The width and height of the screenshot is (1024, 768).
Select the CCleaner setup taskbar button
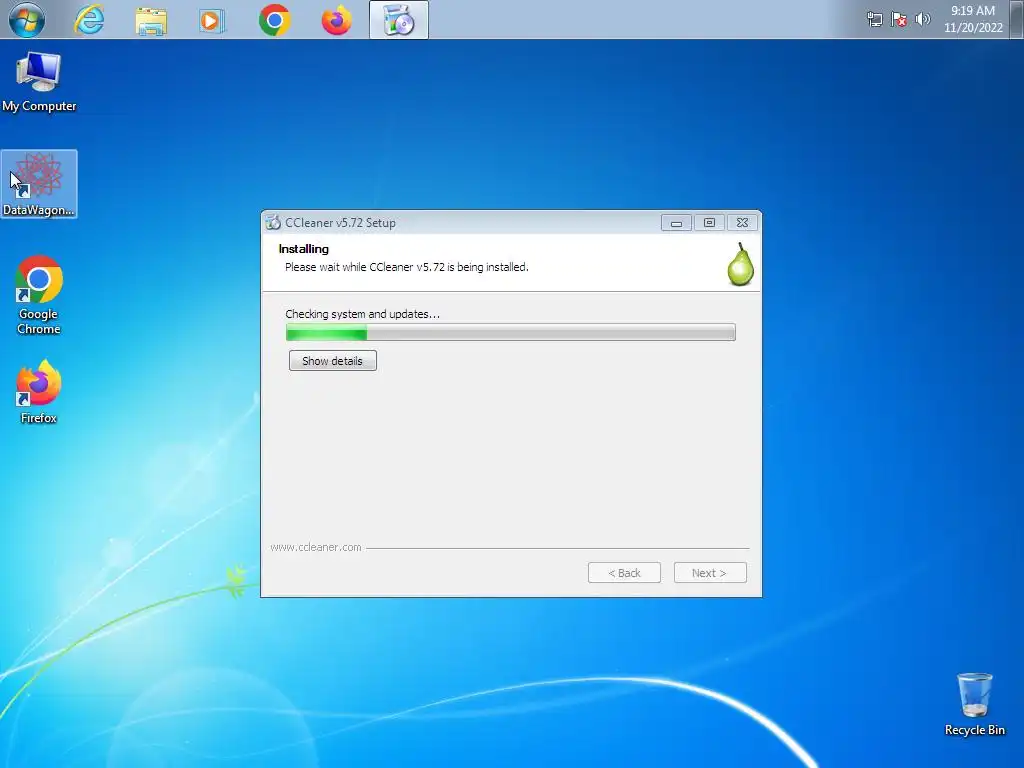click(399, 20)
